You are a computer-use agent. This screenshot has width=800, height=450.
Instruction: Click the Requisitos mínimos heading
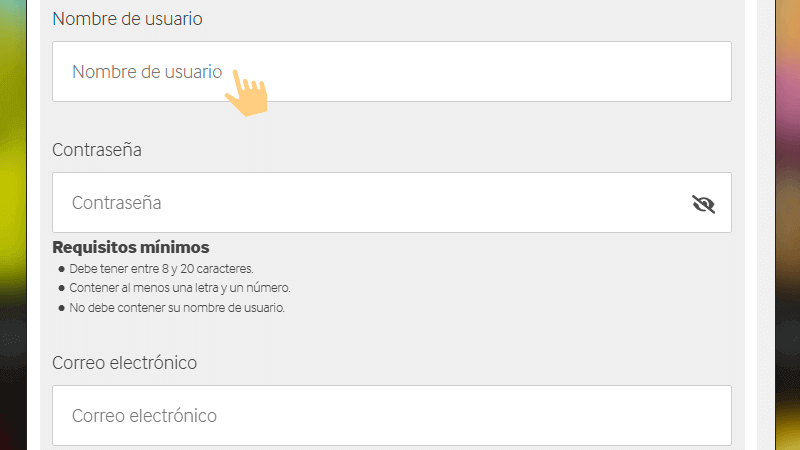(x=130, y=247)
